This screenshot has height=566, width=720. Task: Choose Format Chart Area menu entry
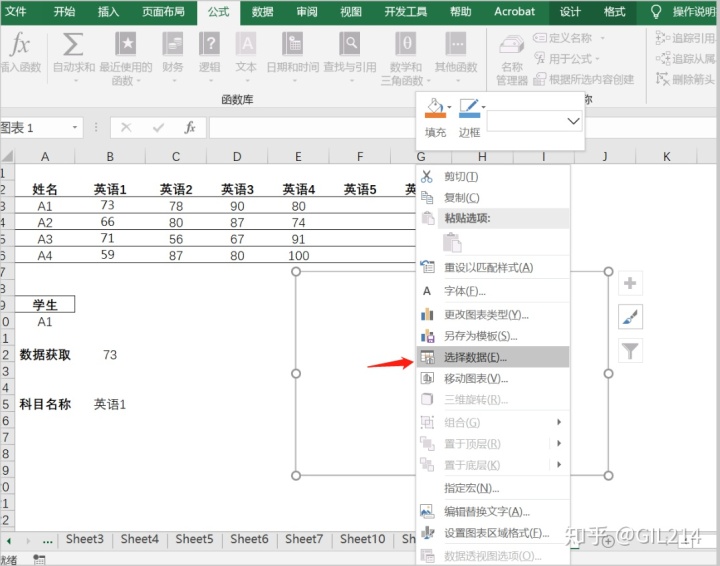point(493,533)
